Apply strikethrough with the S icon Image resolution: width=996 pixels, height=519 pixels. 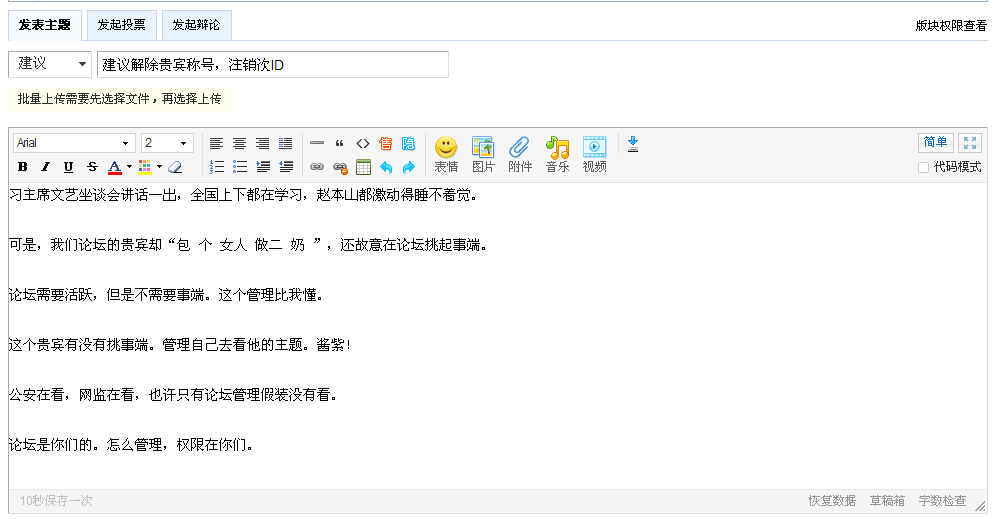pos(92,167)
